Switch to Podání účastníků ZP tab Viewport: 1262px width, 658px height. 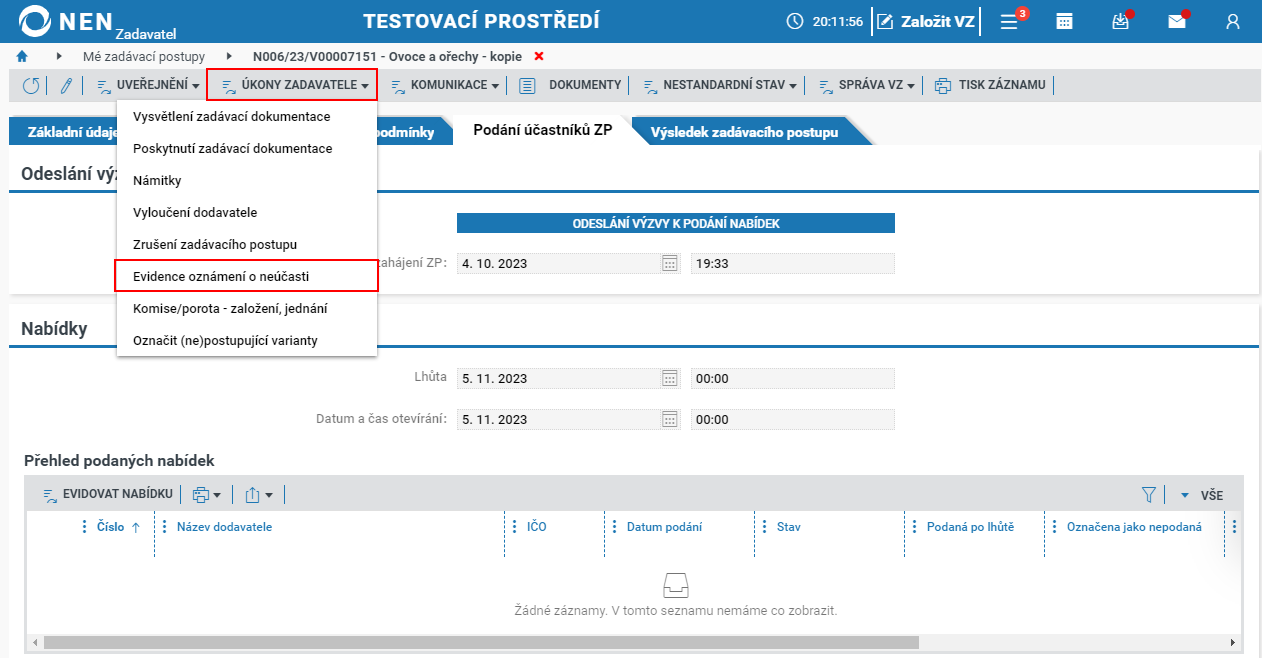(x=542, y=131)
